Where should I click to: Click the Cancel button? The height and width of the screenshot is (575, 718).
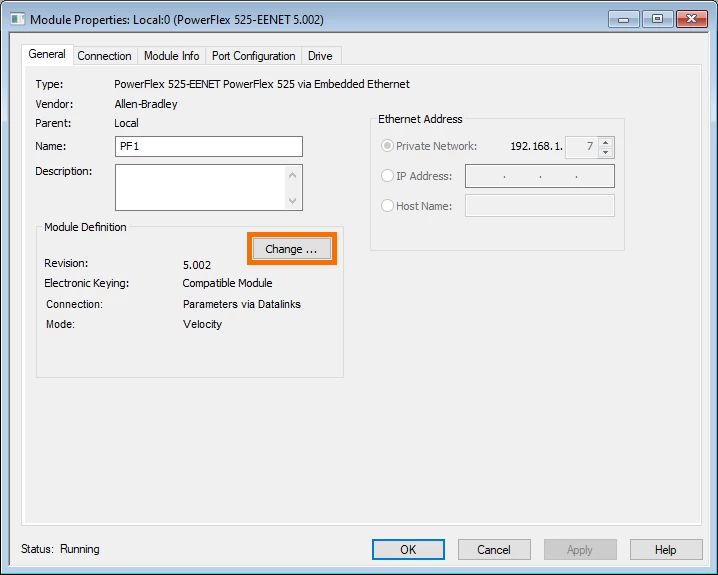[494, 549]
